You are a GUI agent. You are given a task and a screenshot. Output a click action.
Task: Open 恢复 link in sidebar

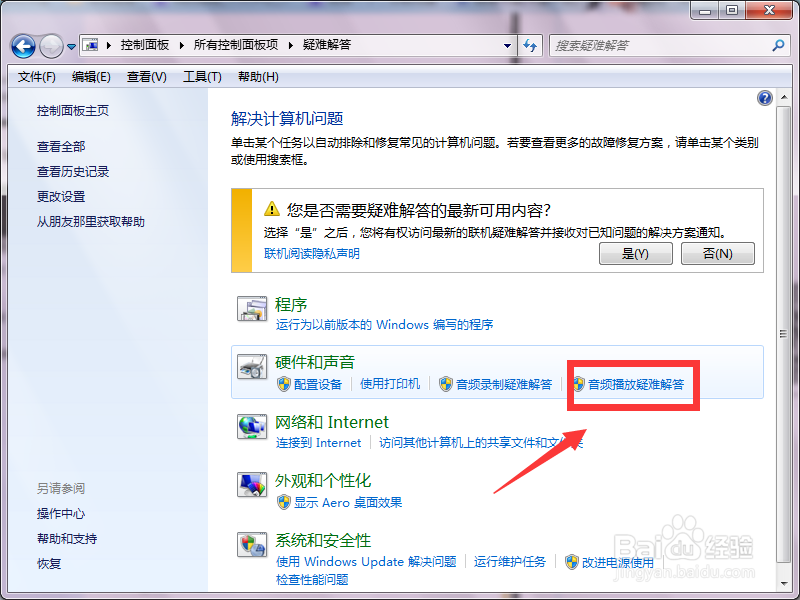pyautogui.click(x=49, y=564)
